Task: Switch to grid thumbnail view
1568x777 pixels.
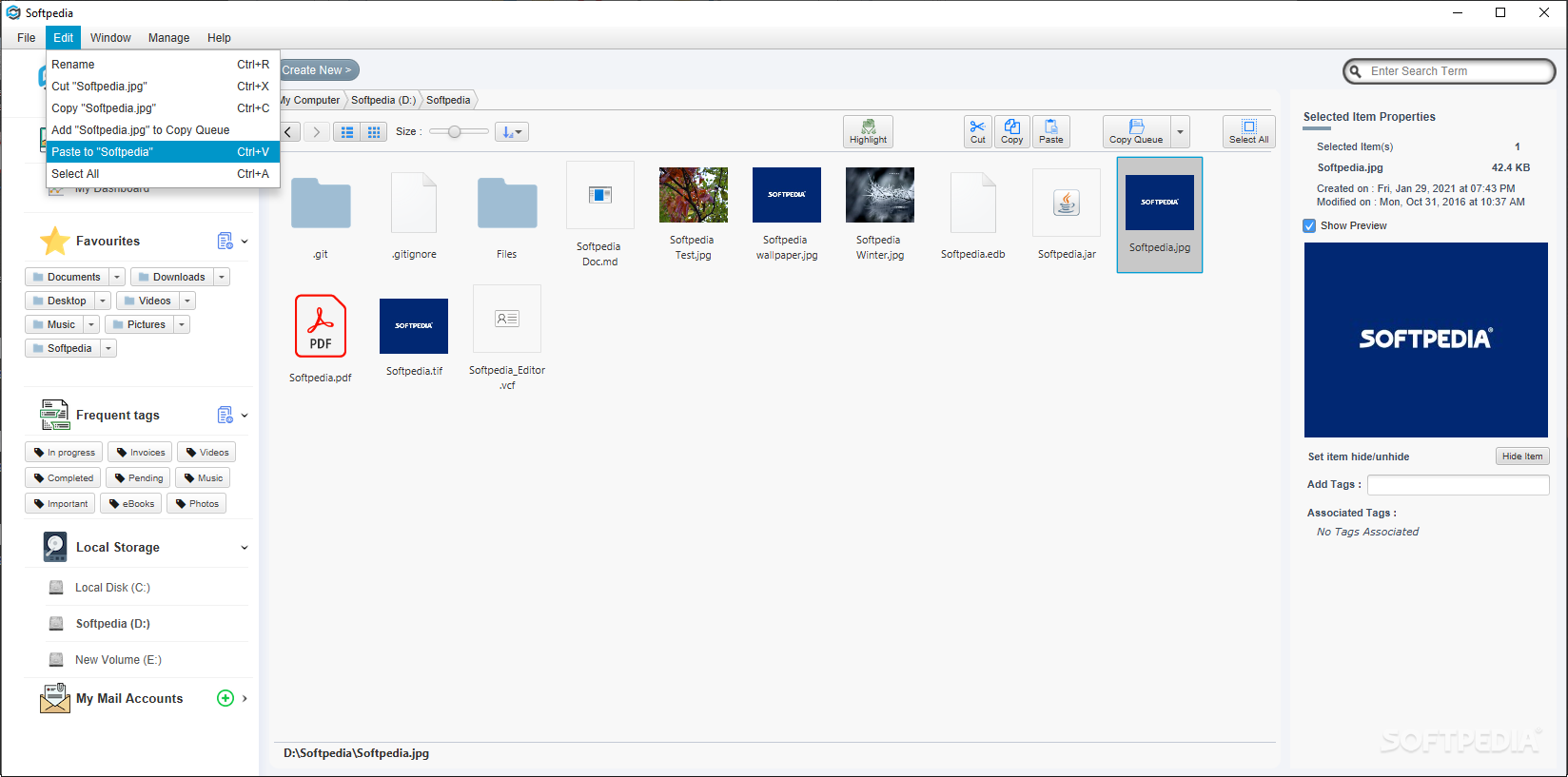Action: [x=374, y=131]
